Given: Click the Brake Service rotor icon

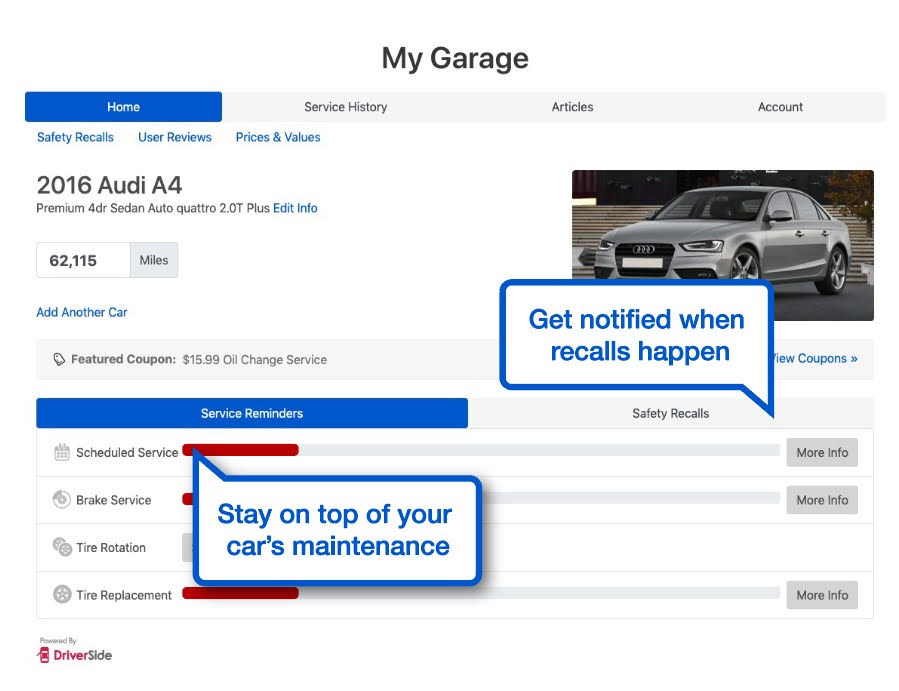Looking at the screenshot, I should tap(62, 499).
